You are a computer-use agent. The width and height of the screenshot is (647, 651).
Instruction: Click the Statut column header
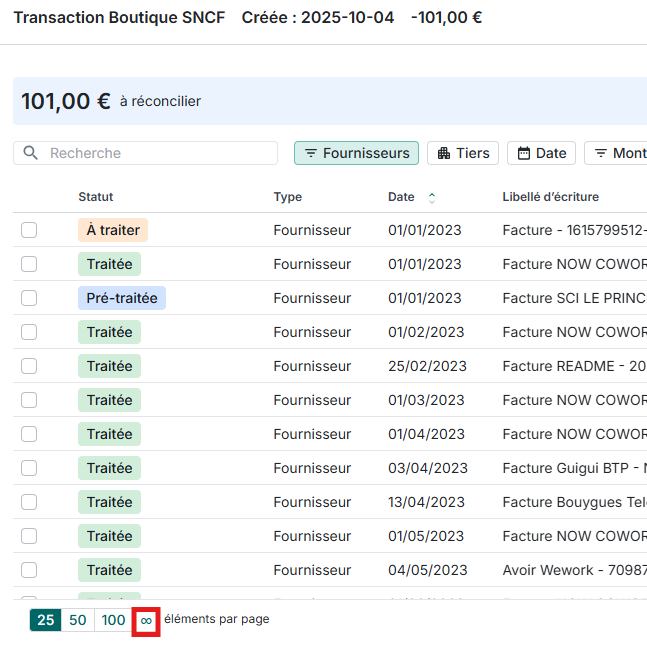click(x=96, y=197)
